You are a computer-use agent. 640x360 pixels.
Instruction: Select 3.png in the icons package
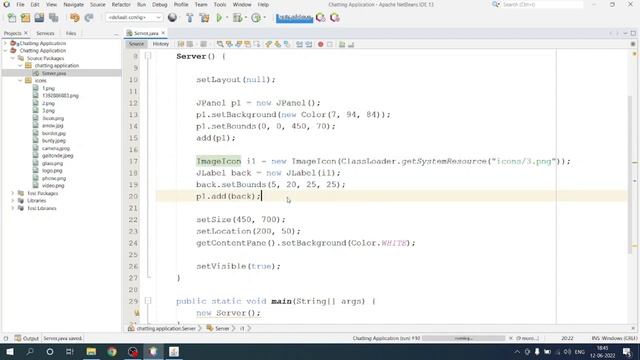coord(48,111)
